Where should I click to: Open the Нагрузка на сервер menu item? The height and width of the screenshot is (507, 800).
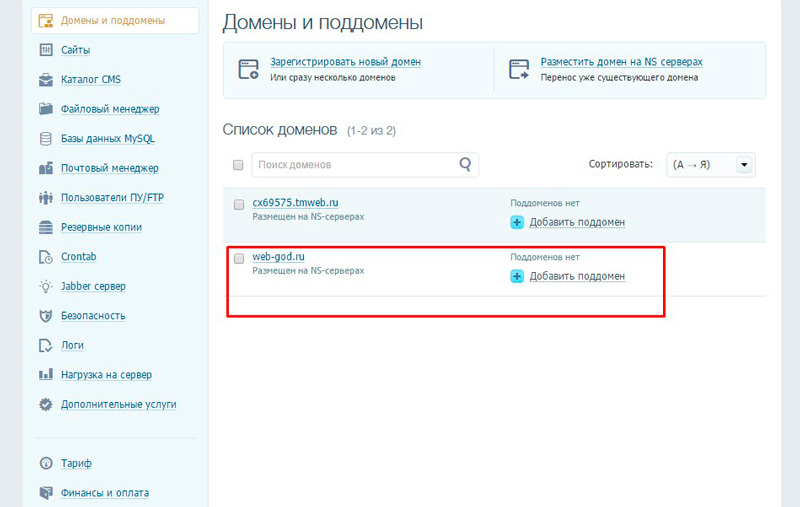coord(107,375)
